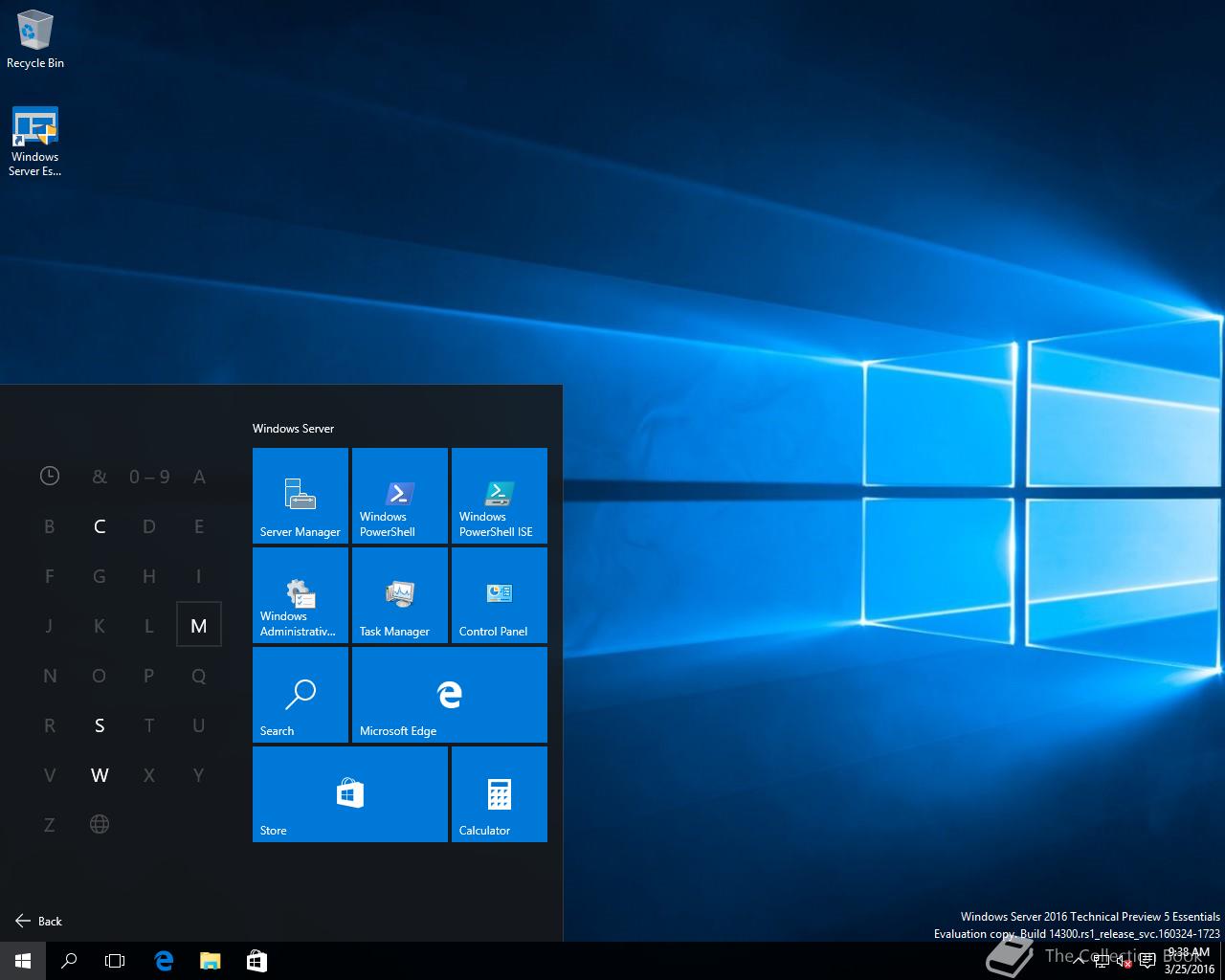This screenshot has height=980, width=1225.
Task: Click letter V in the index
Action: (x=50, y=774)
